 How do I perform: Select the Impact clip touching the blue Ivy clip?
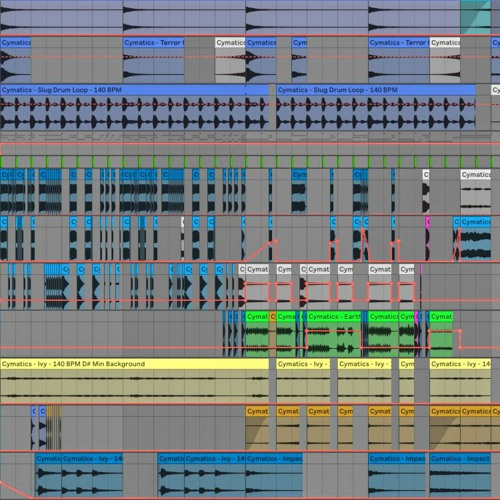[274, 475]
